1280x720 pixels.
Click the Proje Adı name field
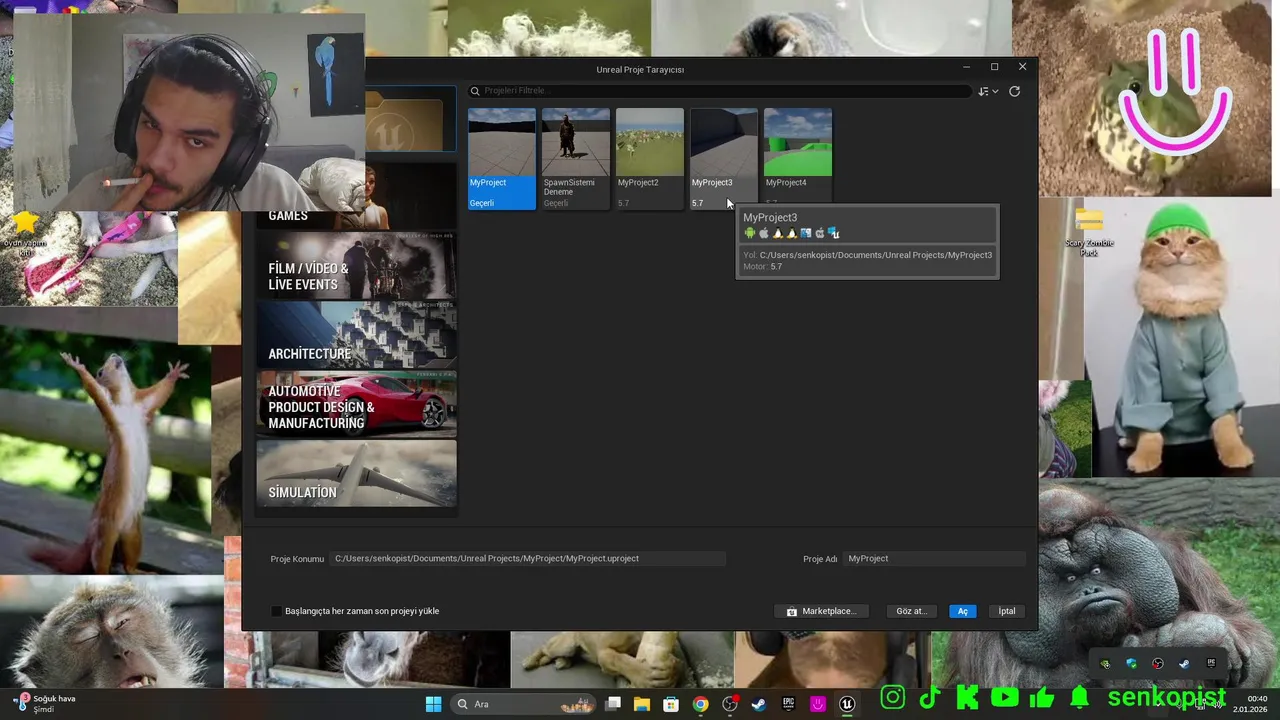pyautogui.click(x=934, y=559)
